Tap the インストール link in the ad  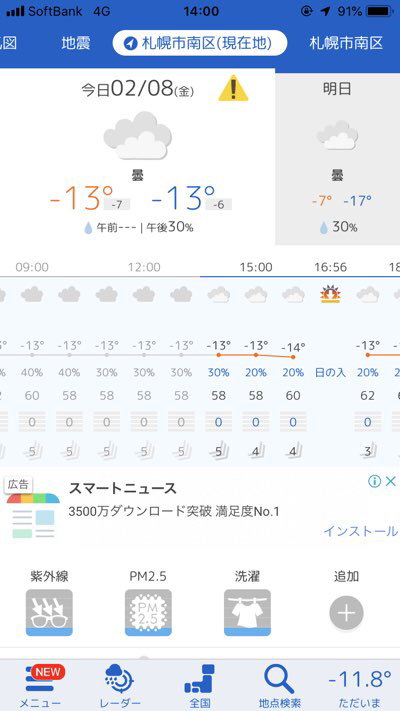[361, 531]
